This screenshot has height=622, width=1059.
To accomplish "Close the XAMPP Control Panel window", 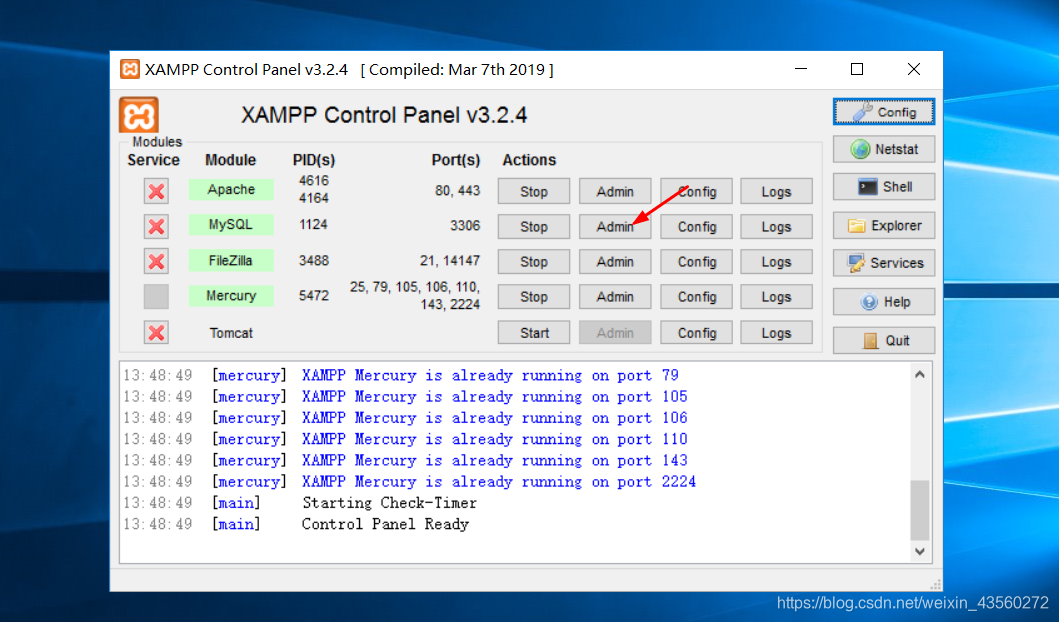I will [x=914, y=69].
